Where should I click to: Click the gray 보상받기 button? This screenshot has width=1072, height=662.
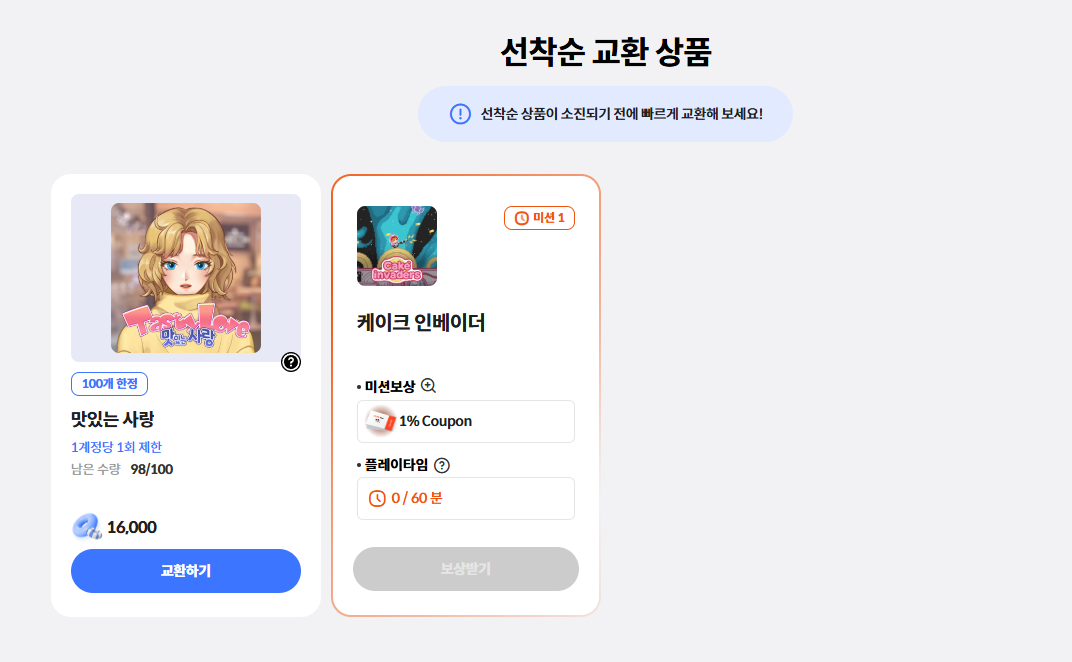click(x=466, y=569)
